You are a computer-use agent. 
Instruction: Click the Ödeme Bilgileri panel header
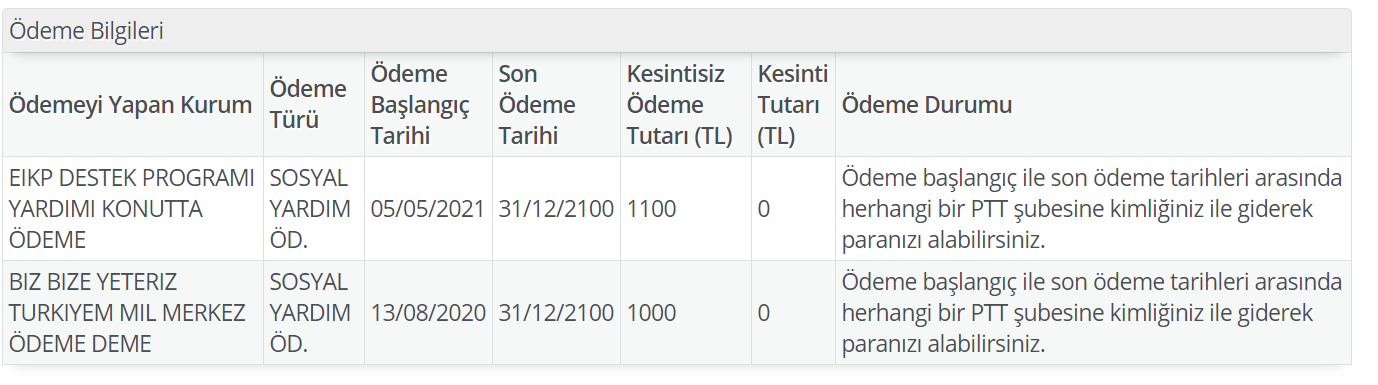point(676,31)
